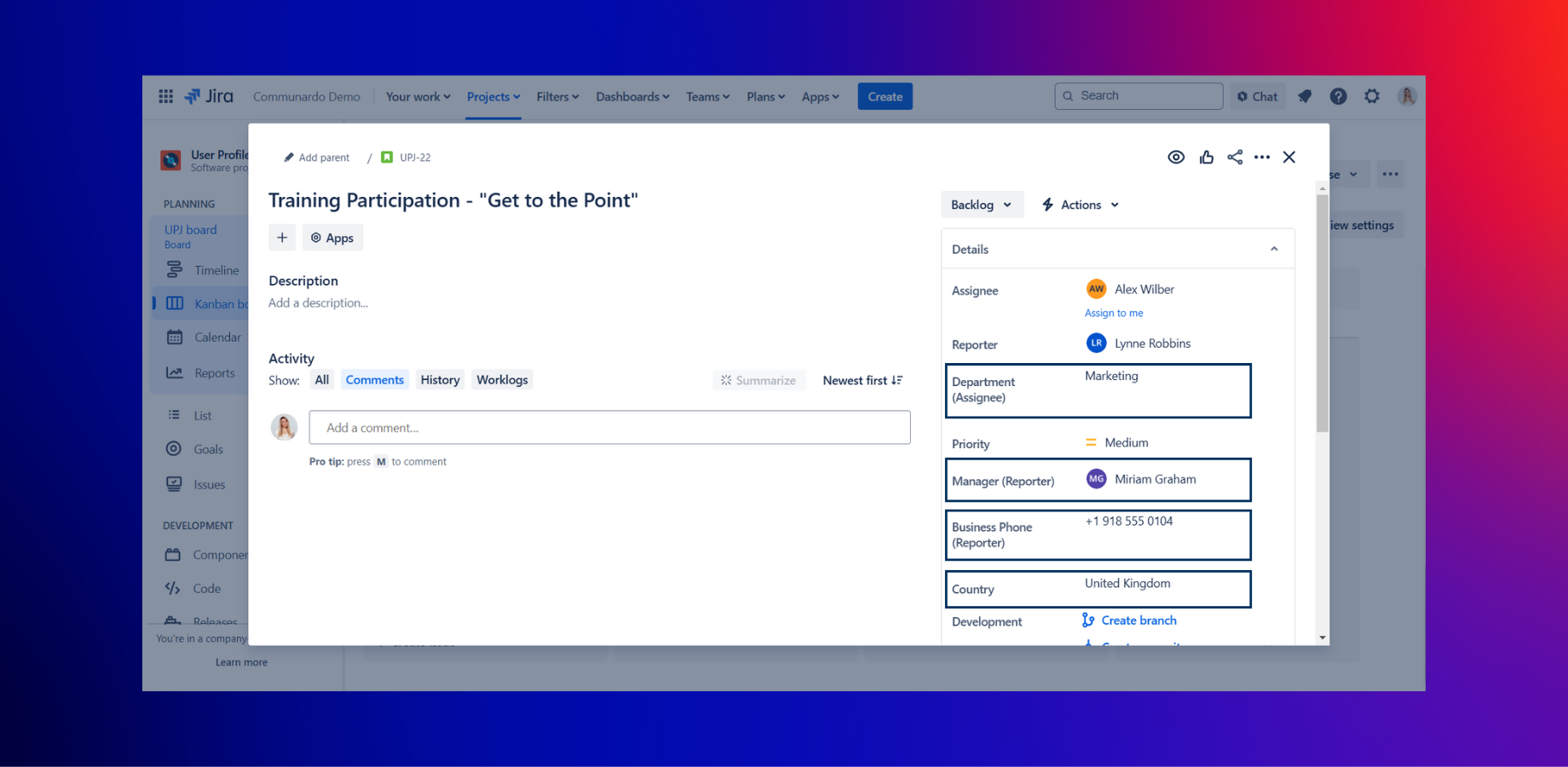Click the issue title text
Screen dimensions: 1568x767
[x=453, y=199]
